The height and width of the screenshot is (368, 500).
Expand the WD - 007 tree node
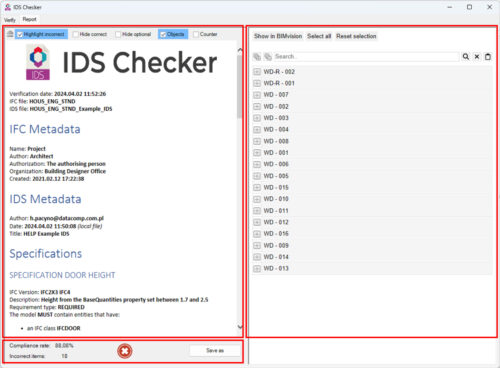(x=257, y=95)
